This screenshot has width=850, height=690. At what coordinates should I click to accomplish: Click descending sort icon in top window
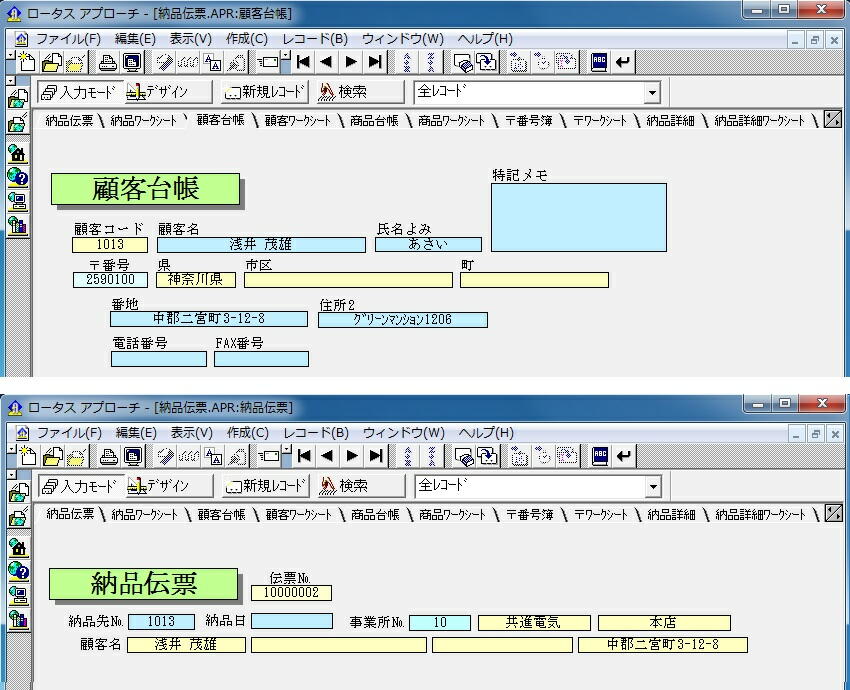pos(431,62)
